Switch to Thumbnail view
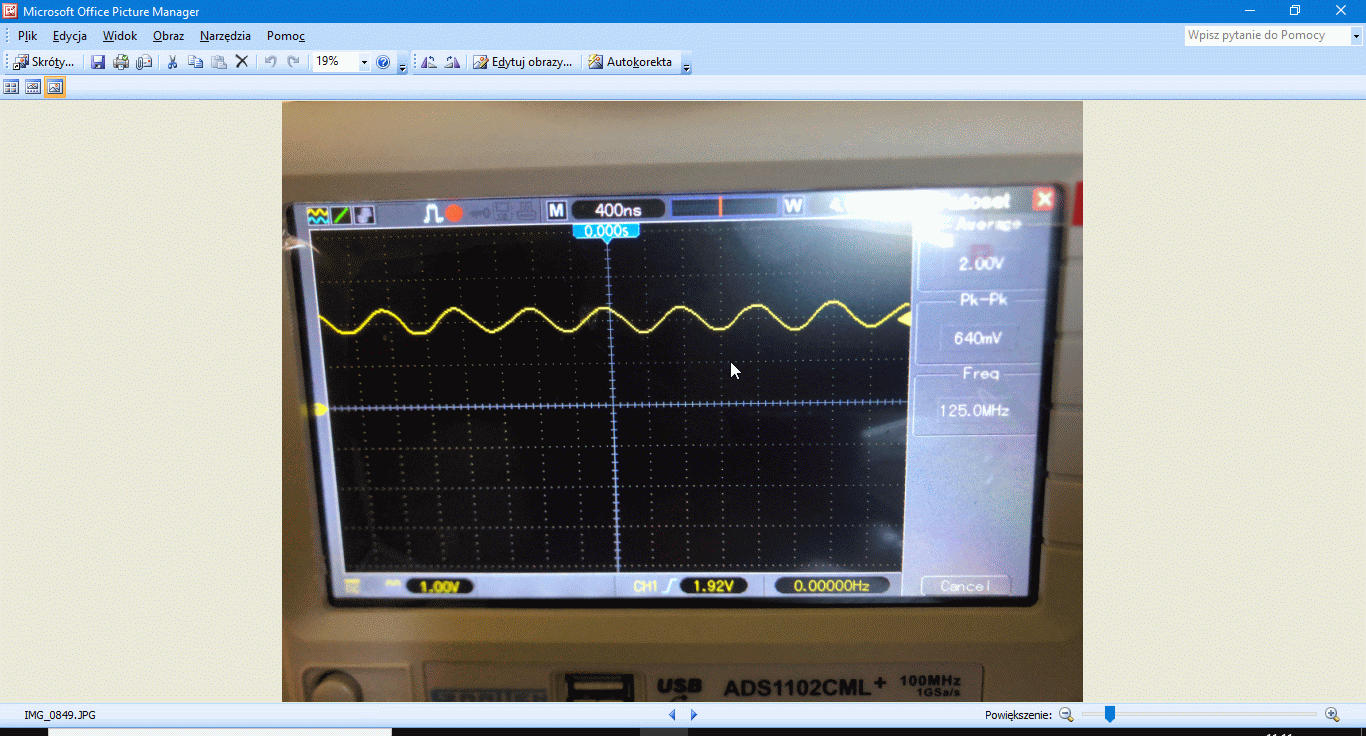Viewport: 1366px width, 736px height. pos(11,87)
